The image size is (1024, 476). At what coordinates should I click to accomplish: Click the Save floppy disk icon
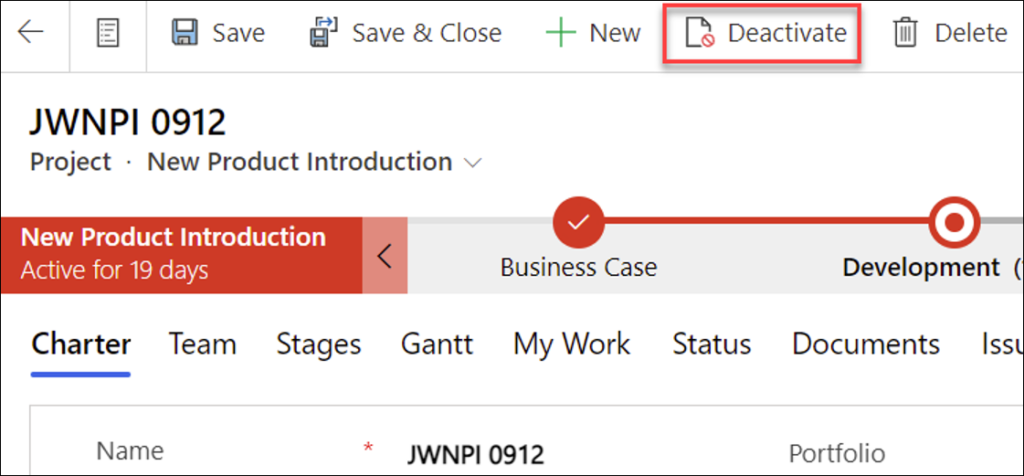pyautogui.click(x=185, y=33)
